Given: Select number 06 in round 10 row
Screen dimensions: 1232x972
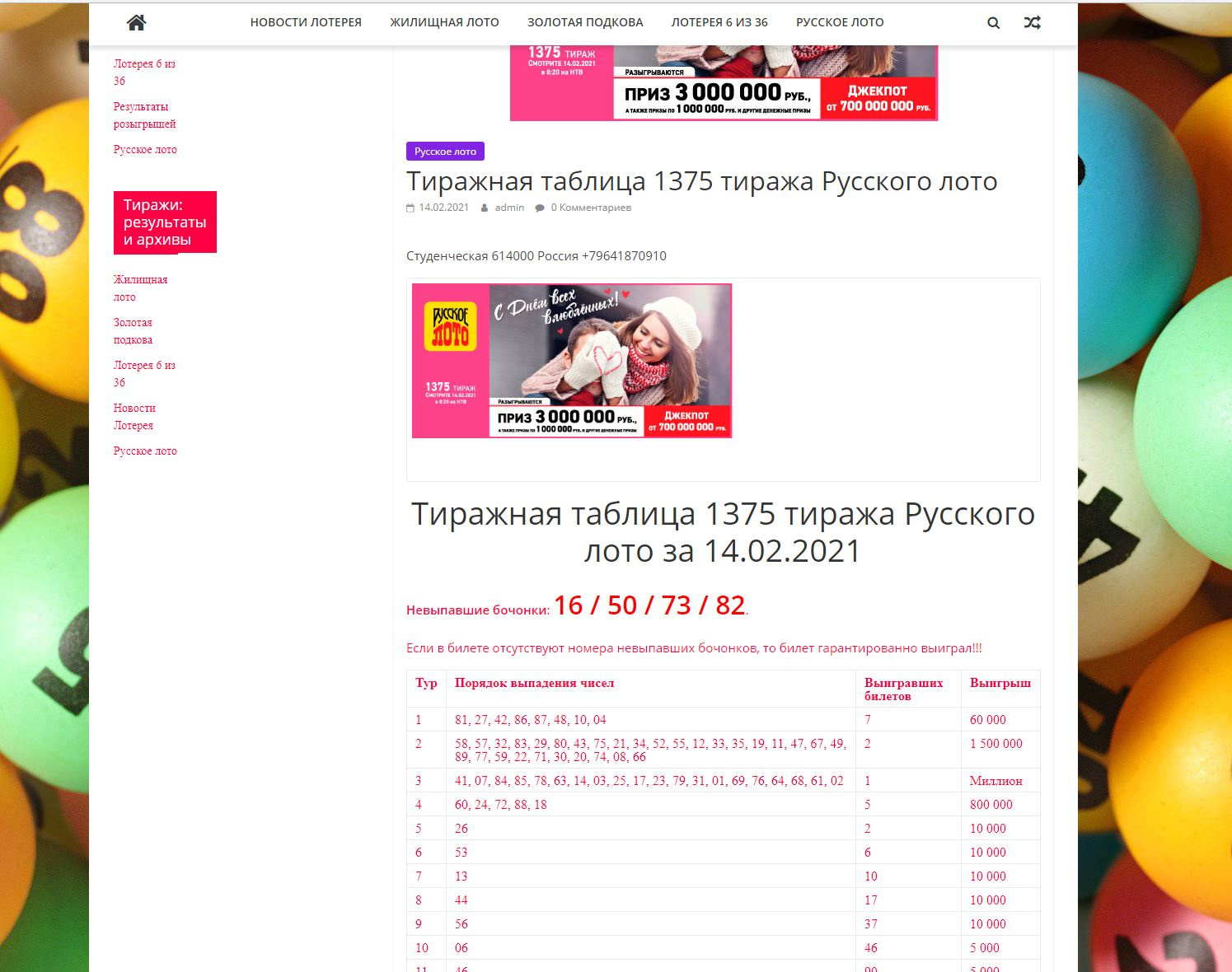Looking at the screenshot, I should point(461,948).
